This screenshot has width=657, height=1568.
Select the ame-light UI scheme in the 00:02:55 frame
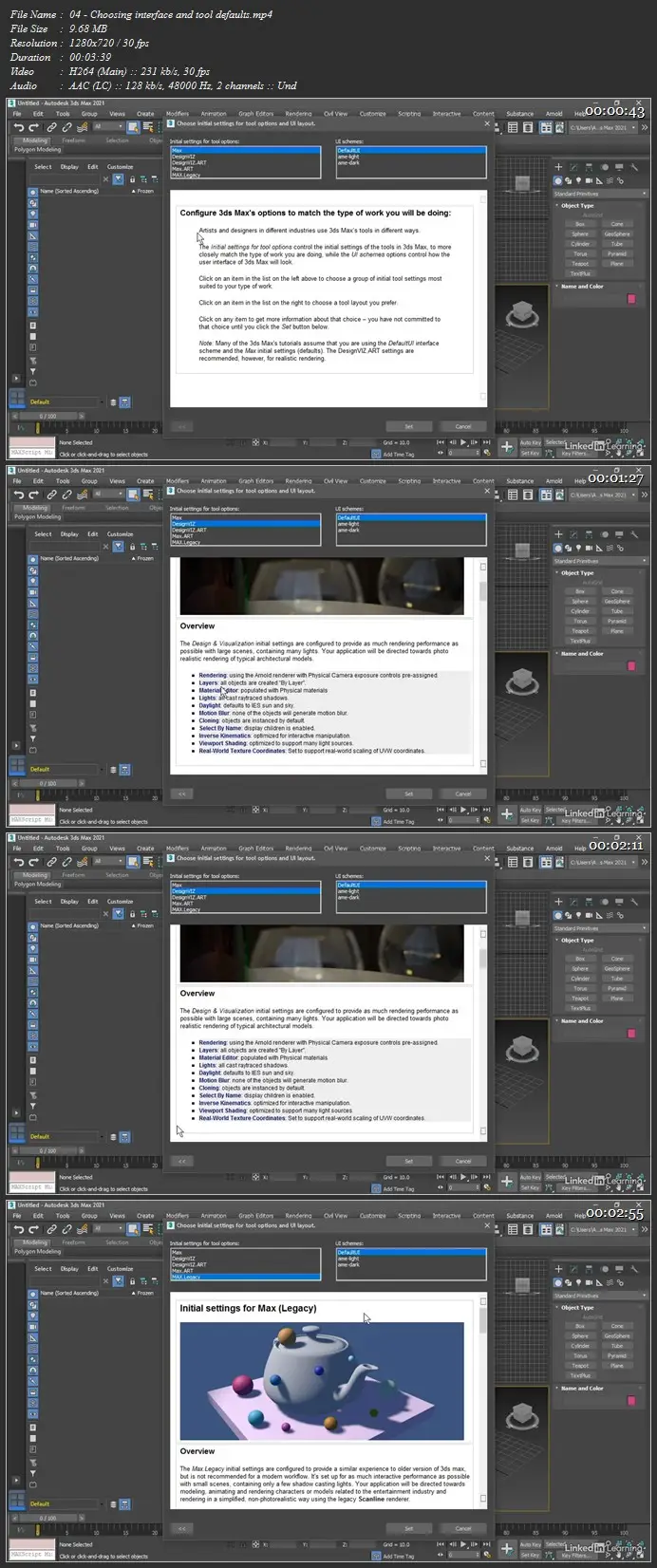(411, 1259)
